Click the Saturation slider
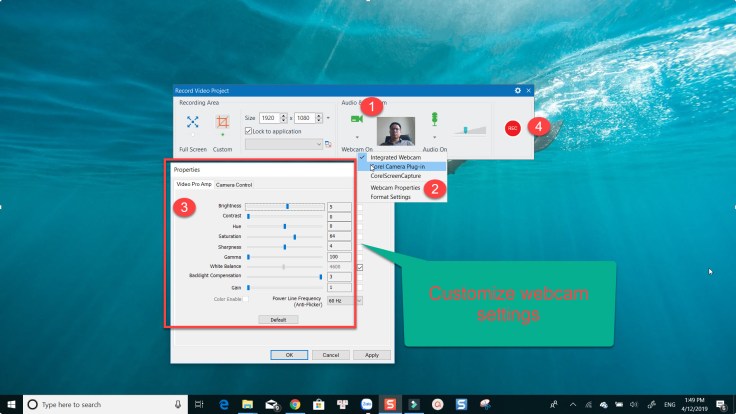Viewport: 736px width, 414px height. click(284, 237)
